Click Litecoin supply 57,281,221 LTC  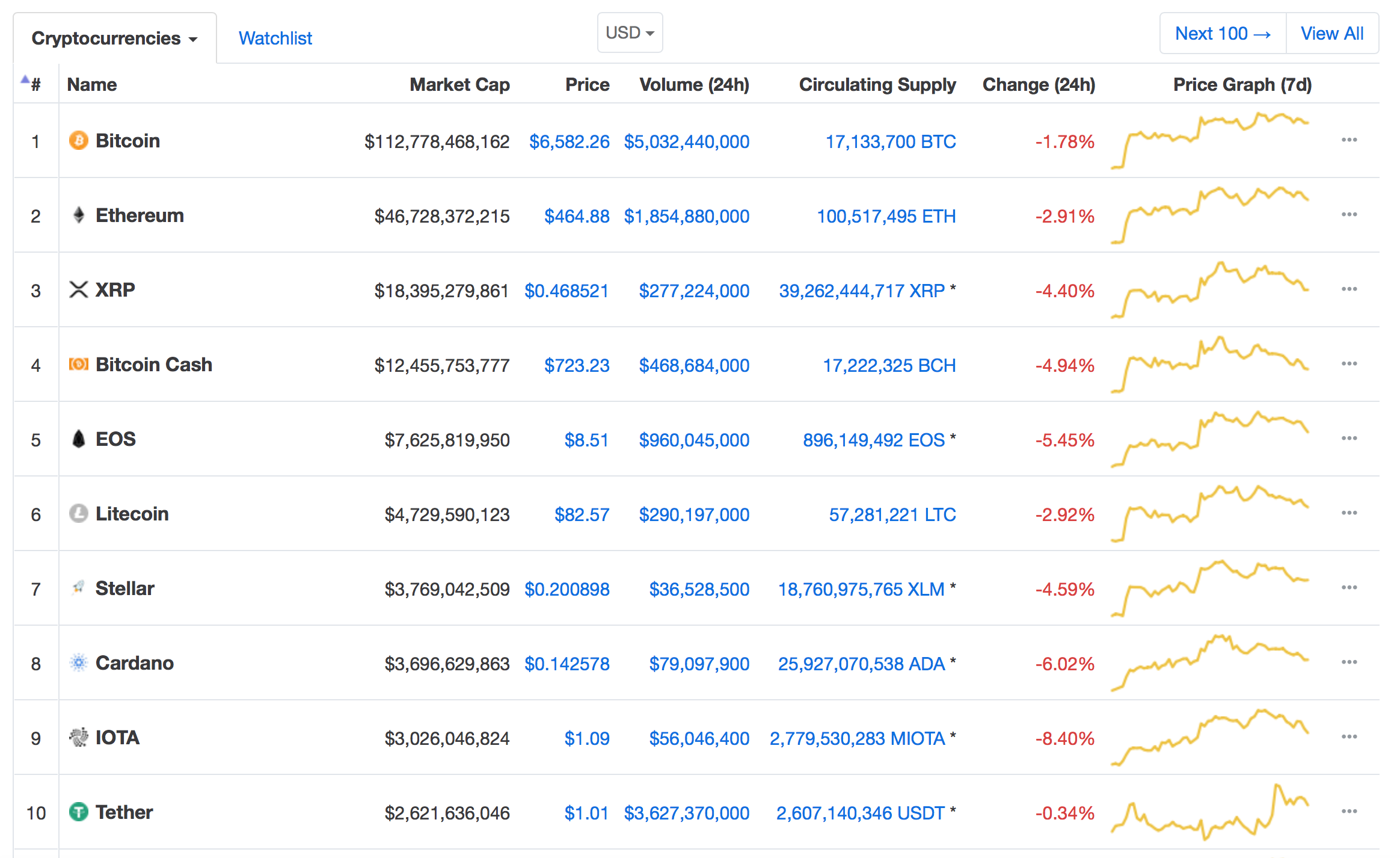(892, 514)
